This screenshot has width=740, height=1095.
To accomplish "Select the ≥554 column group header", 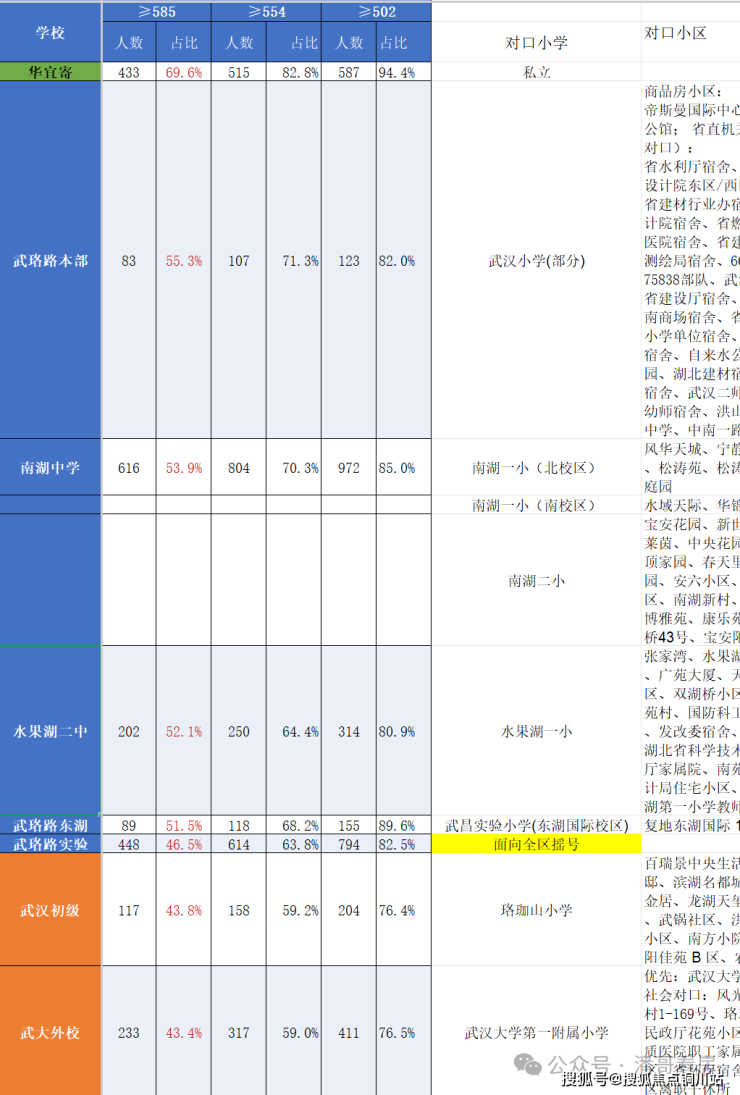I will coord(266,12).
